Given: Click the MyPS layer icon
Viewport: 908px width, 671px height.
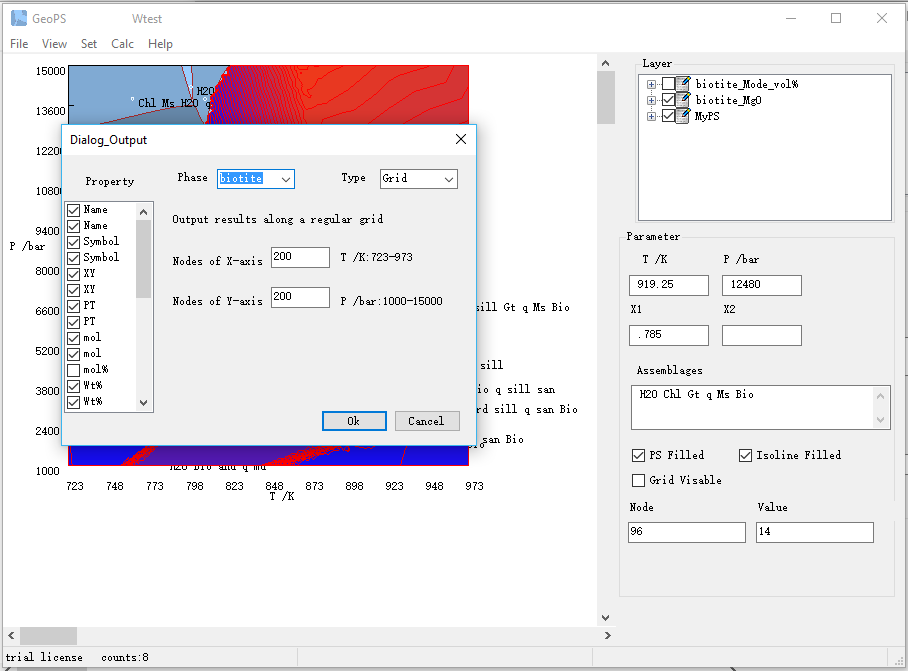Looking at the screenshot, I should pos(684,116).
